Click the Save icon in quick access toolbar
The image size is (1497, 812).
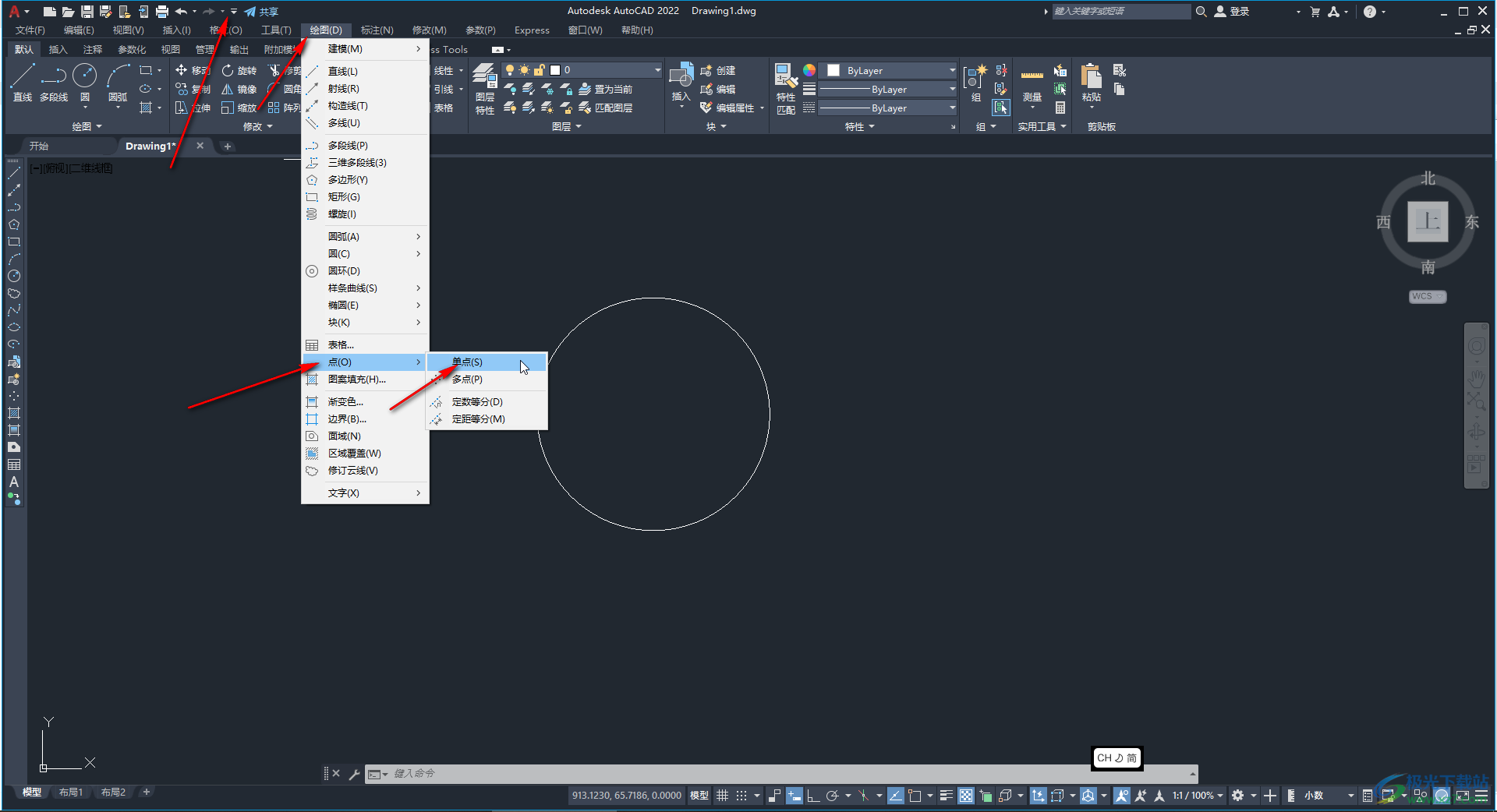click(87, 12)
